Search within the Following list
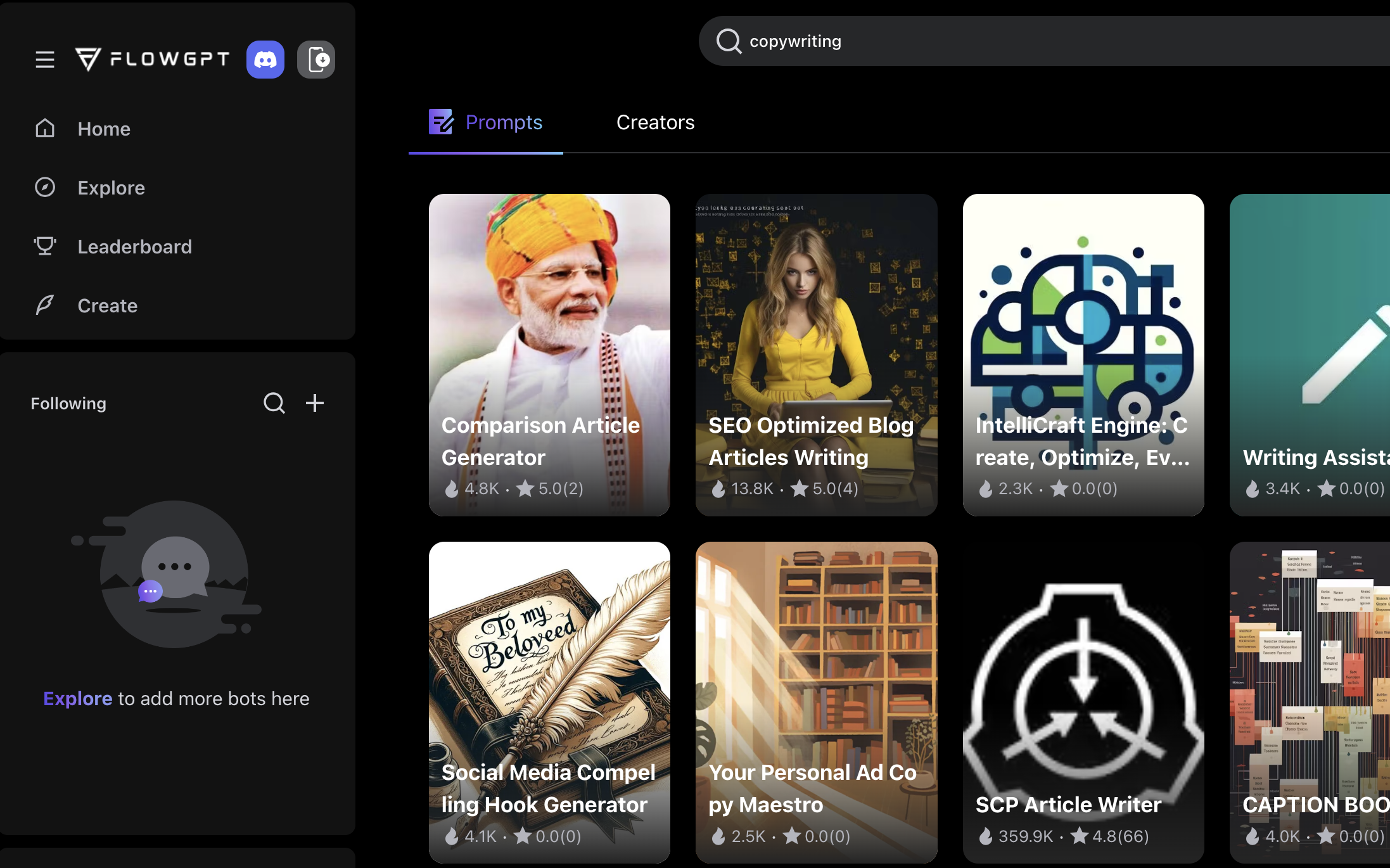This screenshot has height=868, width=1390. (x=274, y=403)
